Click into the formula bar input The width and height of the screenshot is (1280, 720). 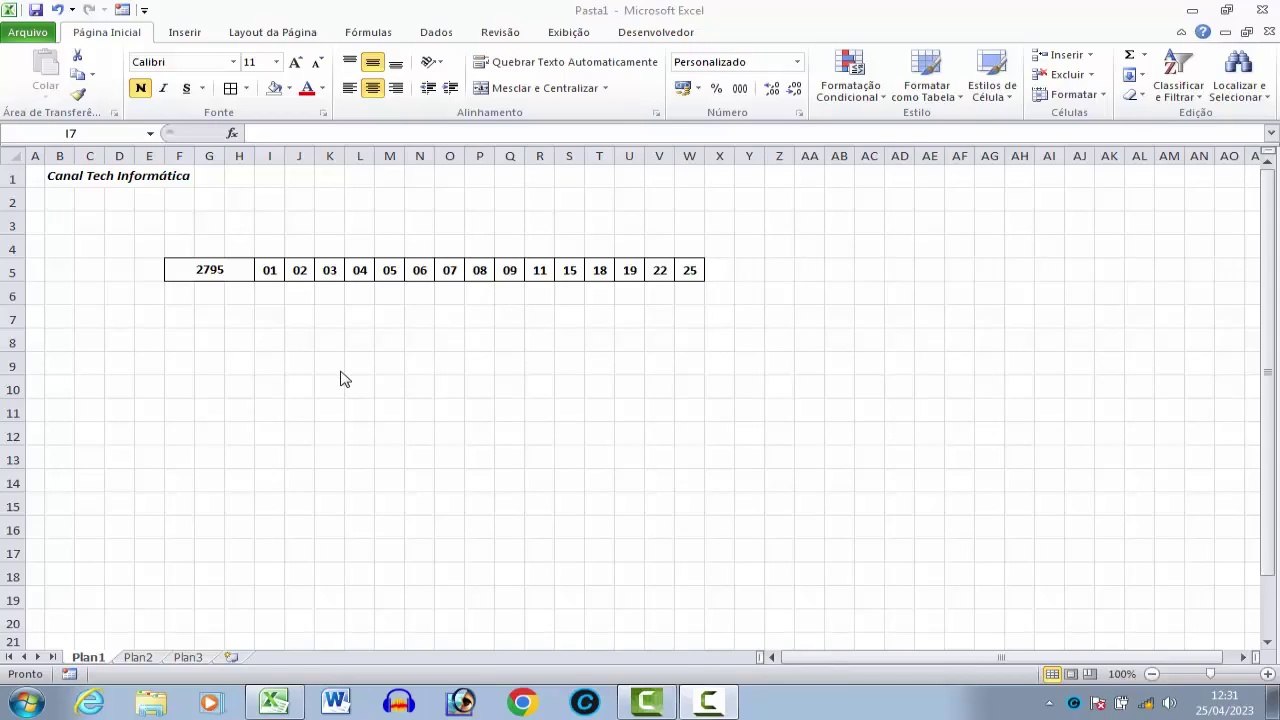point(754,133)
